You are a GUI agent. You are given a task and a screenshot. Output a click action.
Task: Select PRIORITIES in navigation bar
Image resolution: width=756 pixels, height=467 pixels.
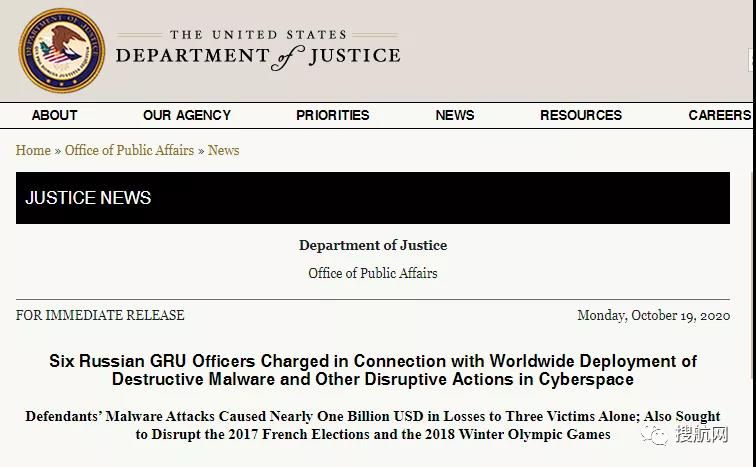click(332, 115)
